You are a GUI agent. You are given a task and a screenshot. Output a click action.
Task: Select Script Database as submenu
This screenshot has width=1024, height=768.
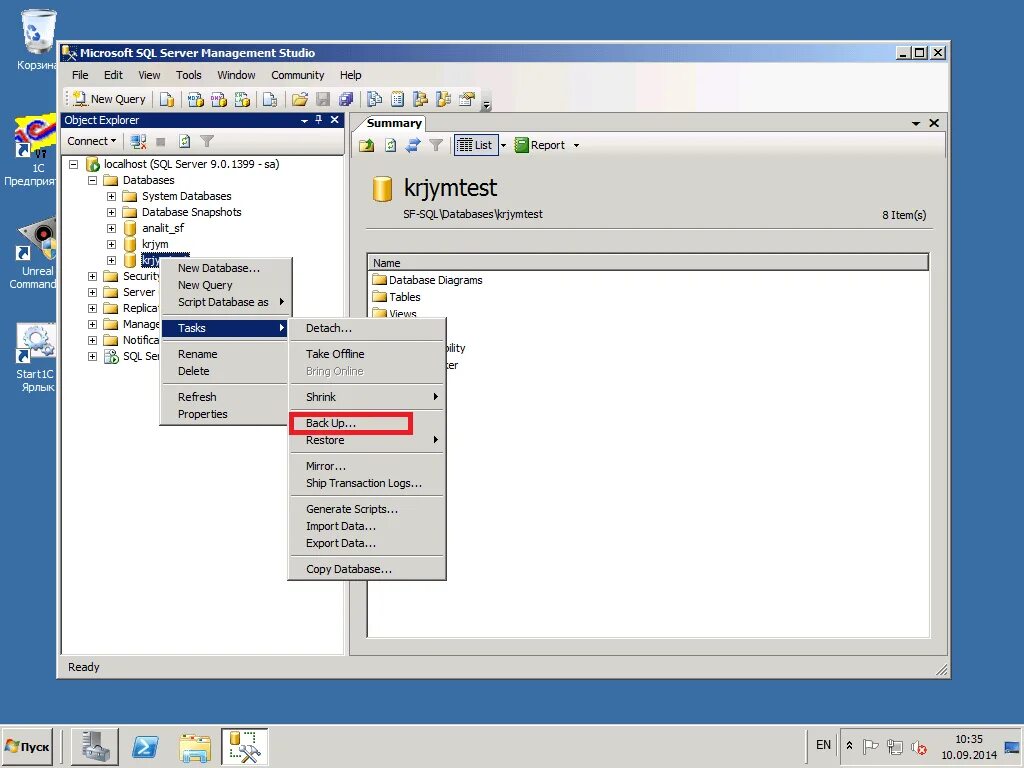point(225,302)
